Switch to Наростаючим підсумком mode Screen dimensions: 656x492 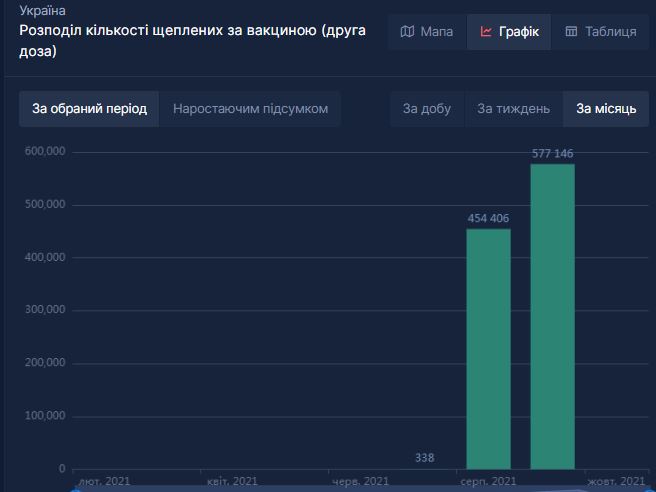tap(250, 109)
